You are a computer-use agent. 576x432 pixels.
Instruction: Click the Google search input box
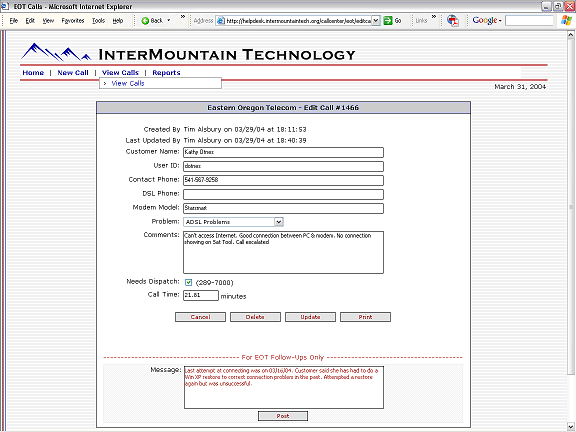pyautogui.click(x=529, y=21)
